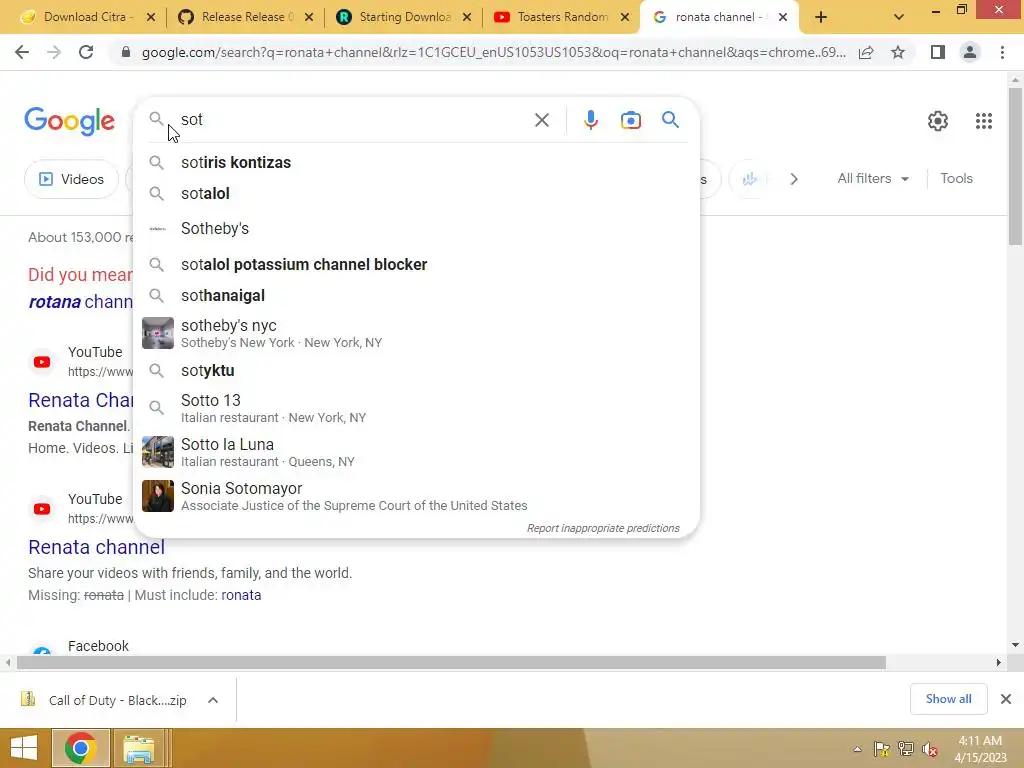Go forward in browser history
This screenshot has height=768, width=1024.
pos(54,52)
